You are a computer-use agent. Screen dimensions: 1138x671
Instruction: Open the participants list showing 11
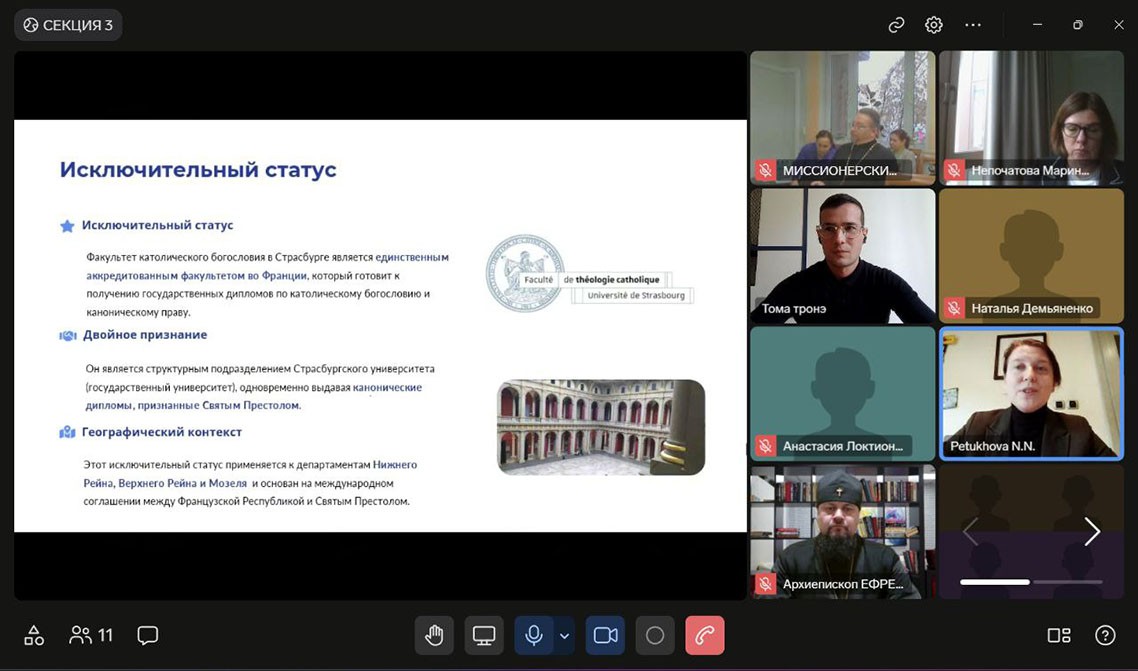point(91,635)
